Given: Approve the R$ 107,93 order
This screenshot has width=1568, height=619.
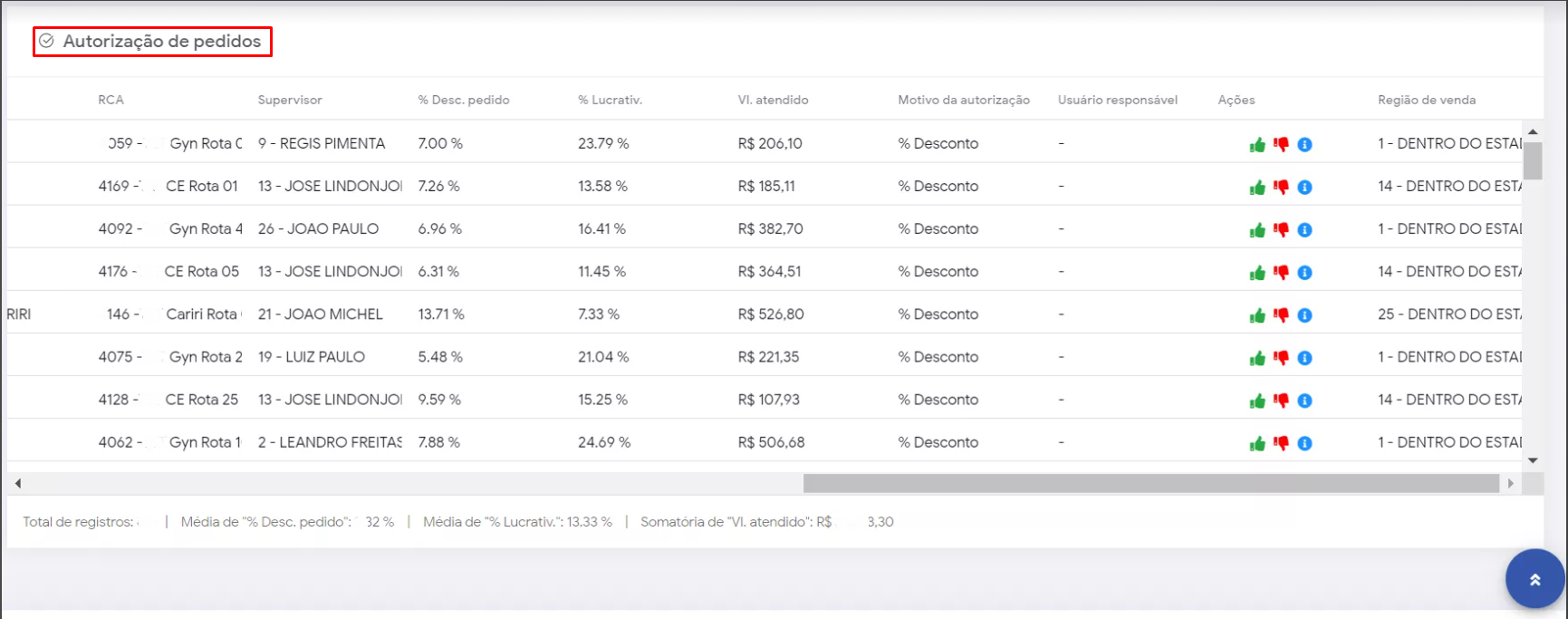Looking at the screenshot, I should click(1257, 401).
